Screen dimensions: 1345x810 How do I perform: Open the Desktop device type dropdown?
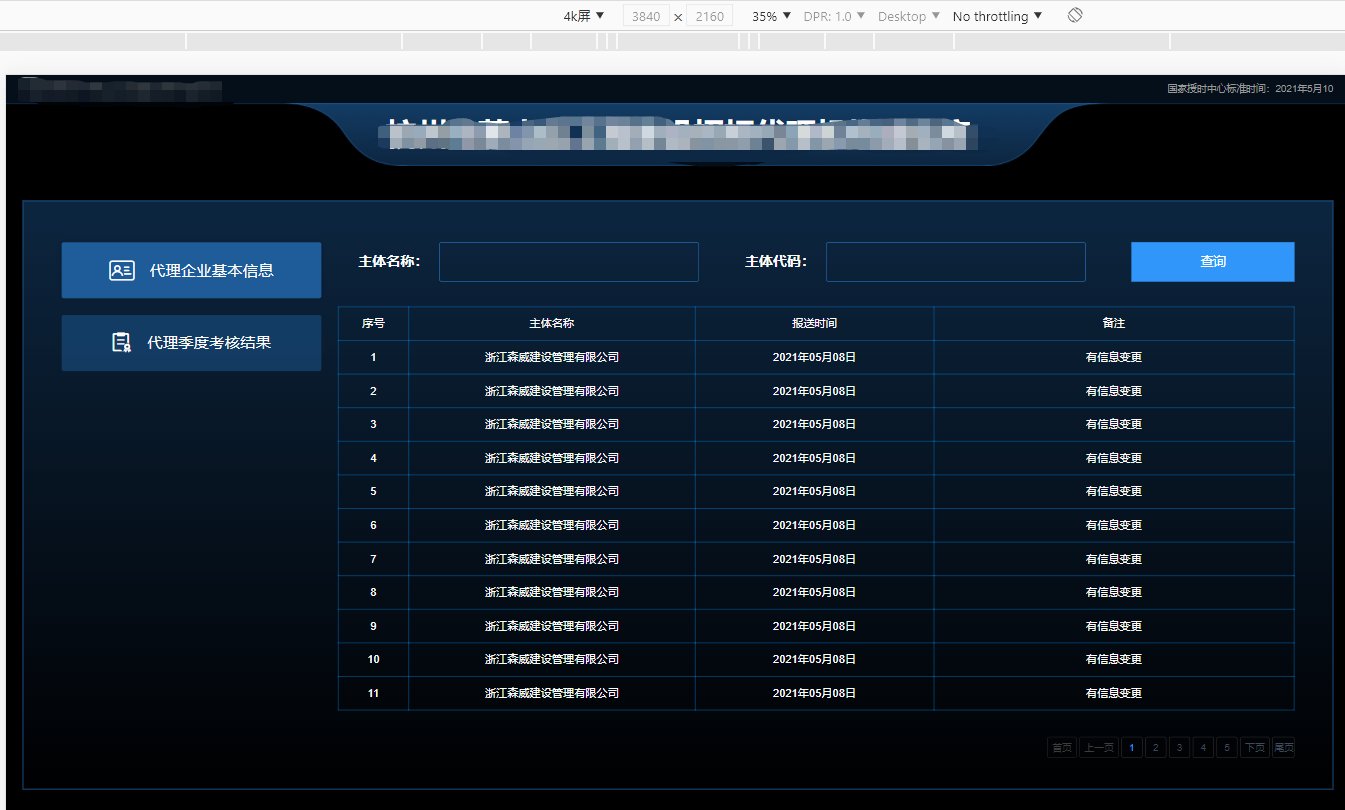[909, 16]
